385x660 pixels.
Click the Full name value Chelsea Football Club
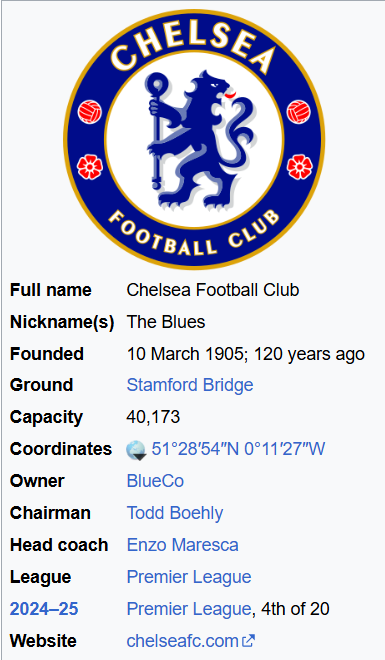pos(213,290)
